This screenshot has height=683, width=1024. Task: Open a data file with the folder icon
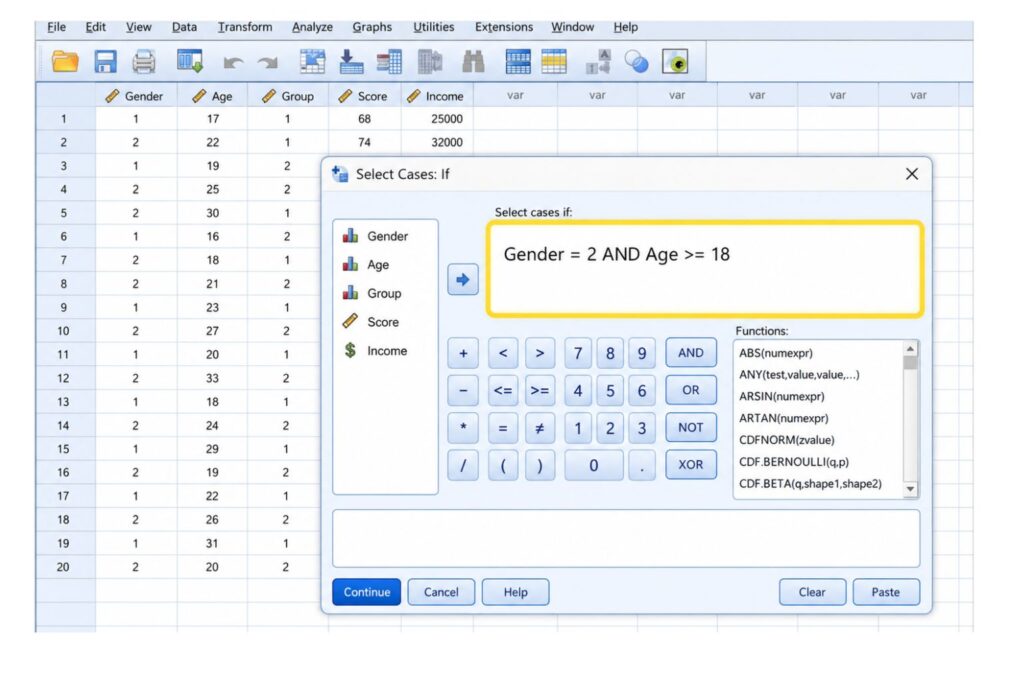click(65, 62)
